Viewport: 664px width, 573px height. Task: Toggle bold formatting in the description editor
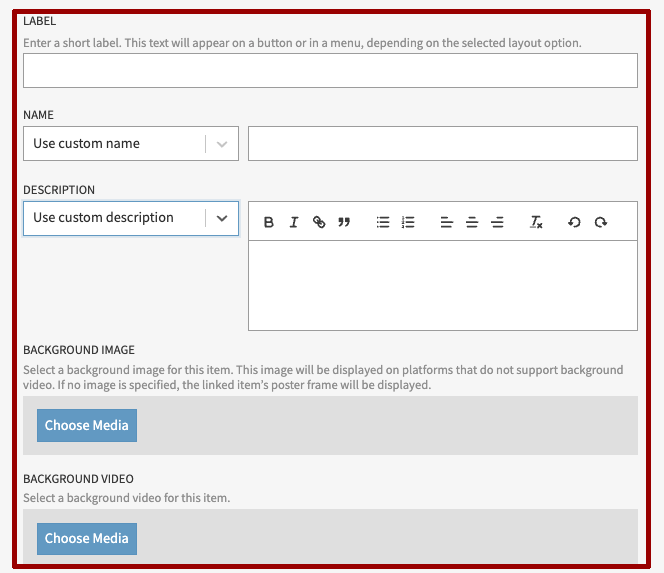269,222
